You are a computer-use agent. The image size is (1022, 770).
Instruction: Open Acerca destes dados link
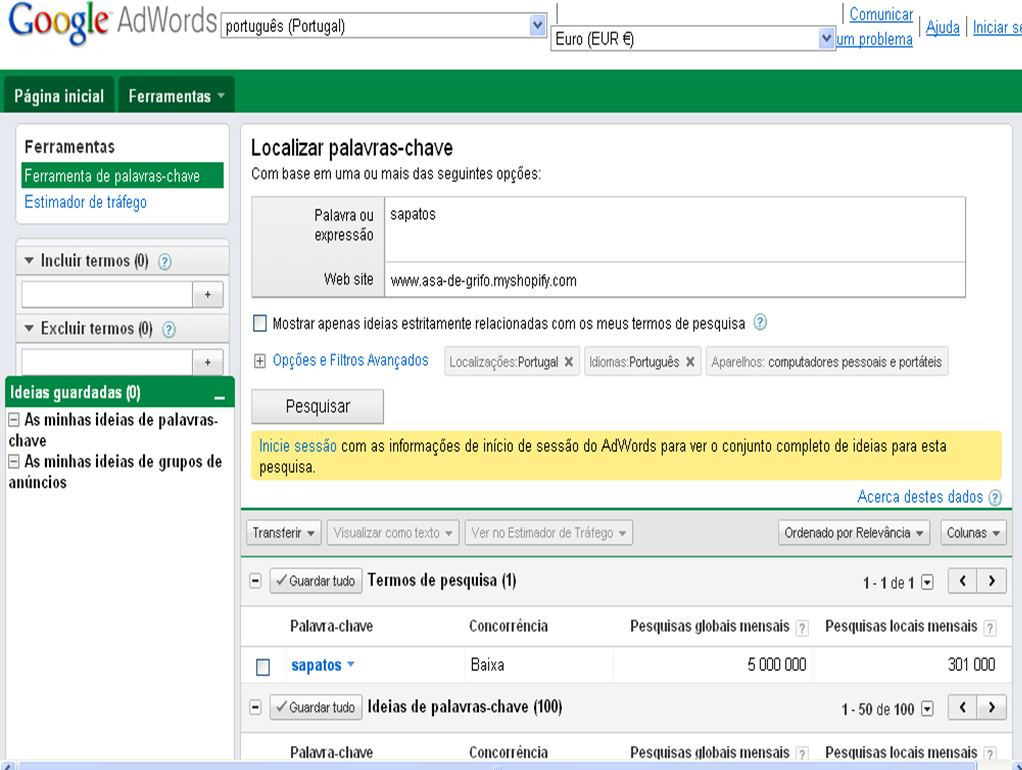920,497
